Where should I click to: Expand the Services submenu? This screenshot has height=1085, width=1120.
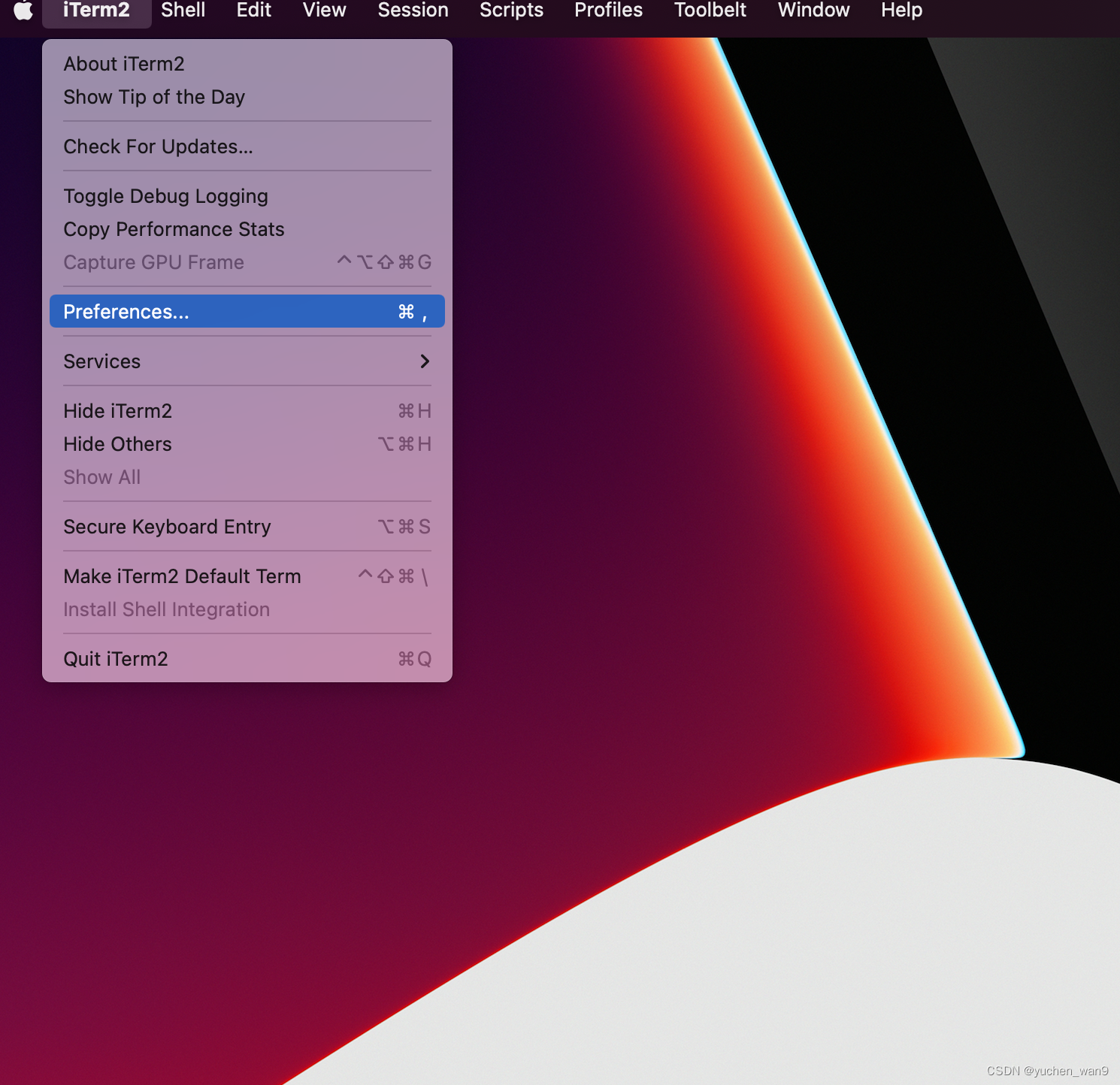tap(247, 361)
